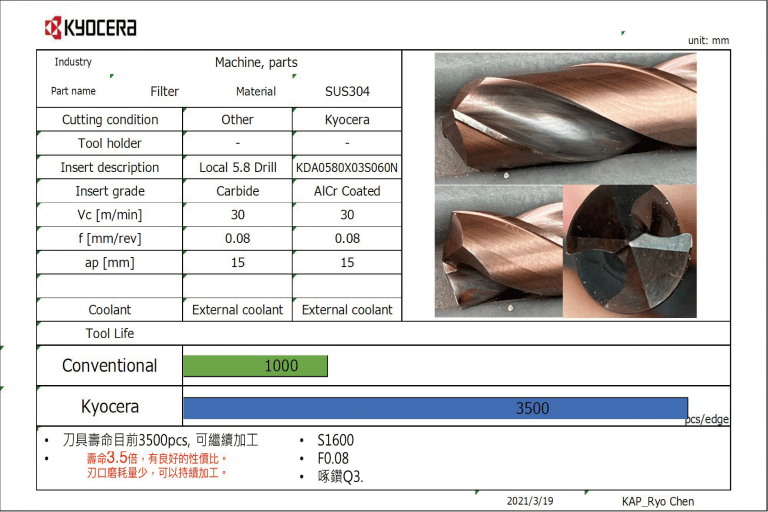Select the Local 5.8 Drill cell
The width and height of the screenshot is (768, 512).
click(237, 168)
